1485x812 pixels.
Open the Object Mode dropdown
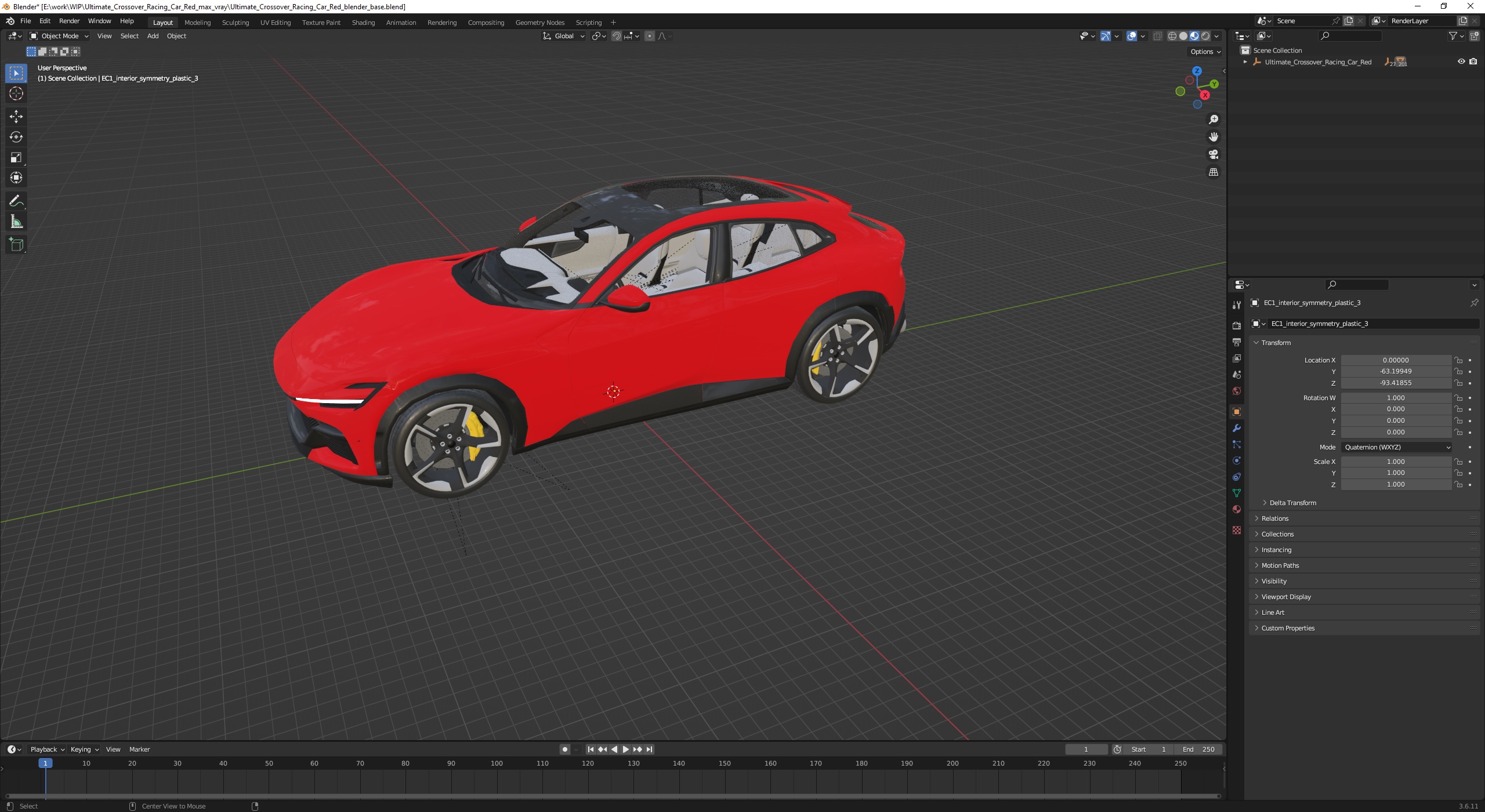pyautogui.click(x=59, y=36)
